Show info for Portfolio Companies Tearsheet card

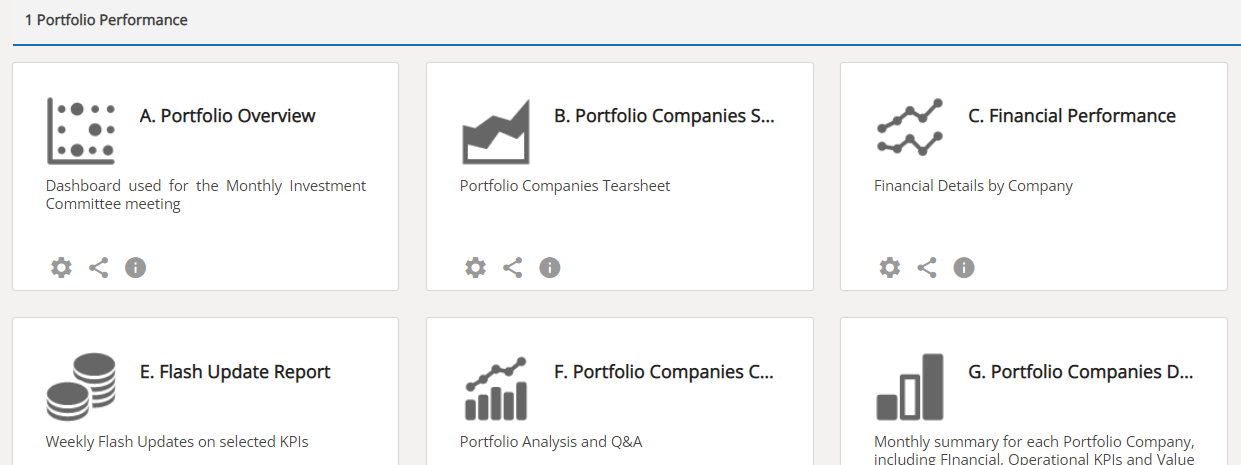click(549, 267)
